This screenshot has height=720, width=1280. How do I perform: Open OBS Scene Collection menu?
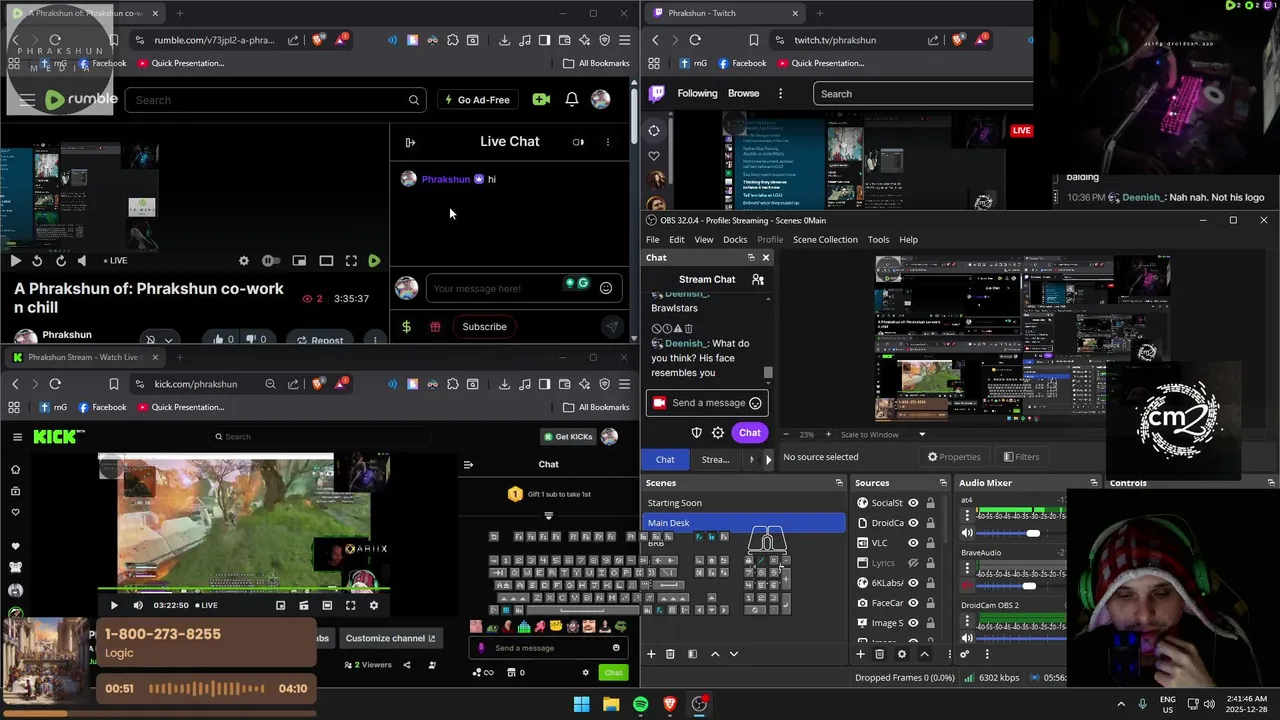(825, 240)
